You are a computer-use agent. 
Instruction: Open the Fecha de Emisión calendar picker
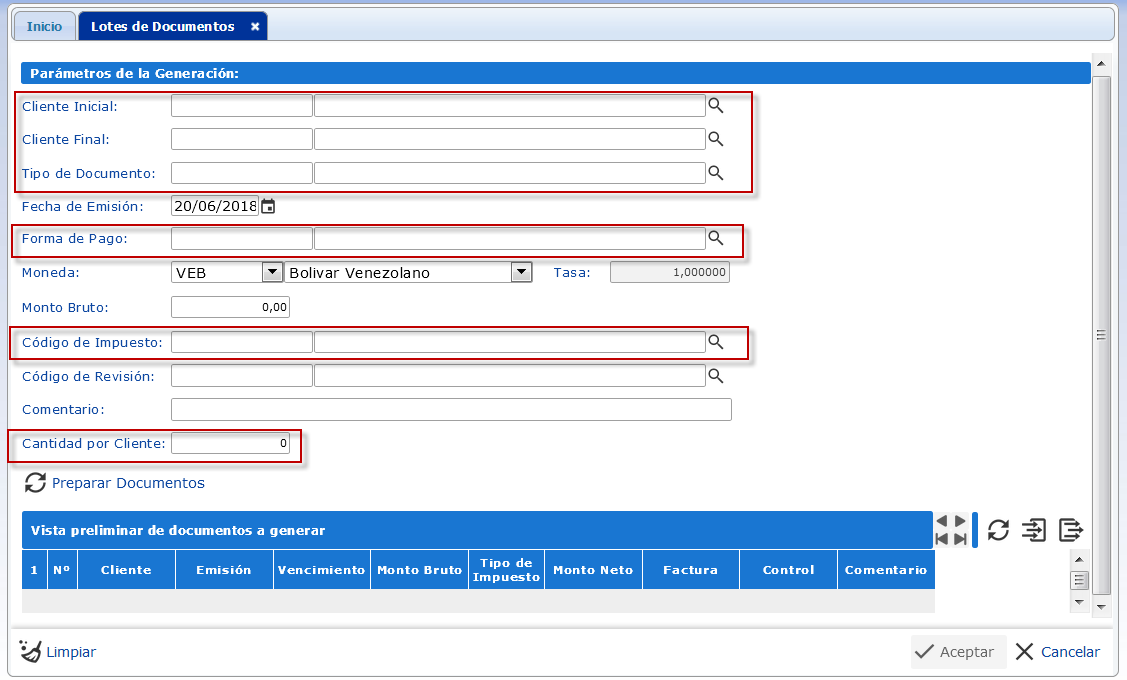[x=268, y=207]
